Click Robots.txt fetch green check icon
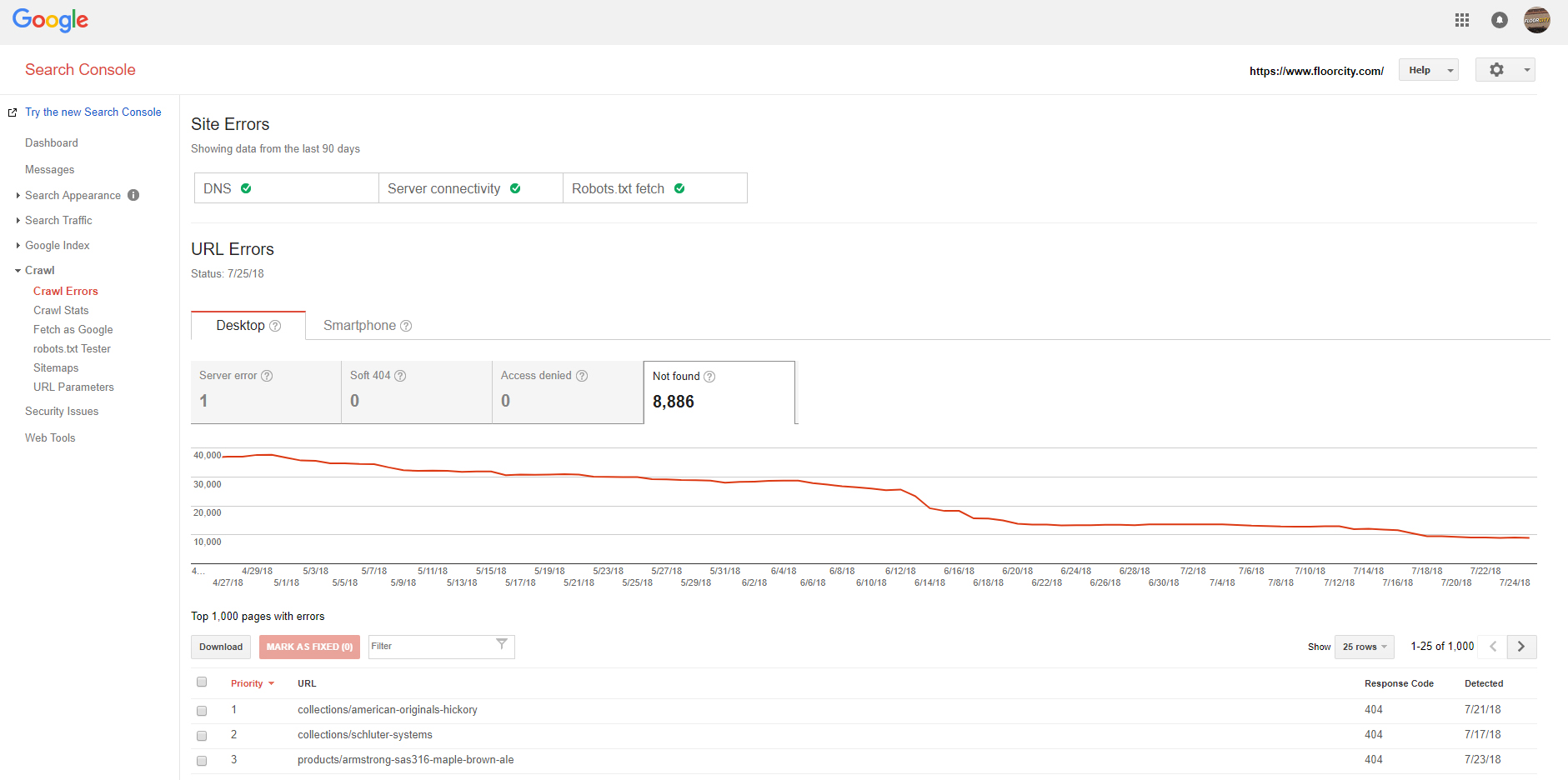 679,188
